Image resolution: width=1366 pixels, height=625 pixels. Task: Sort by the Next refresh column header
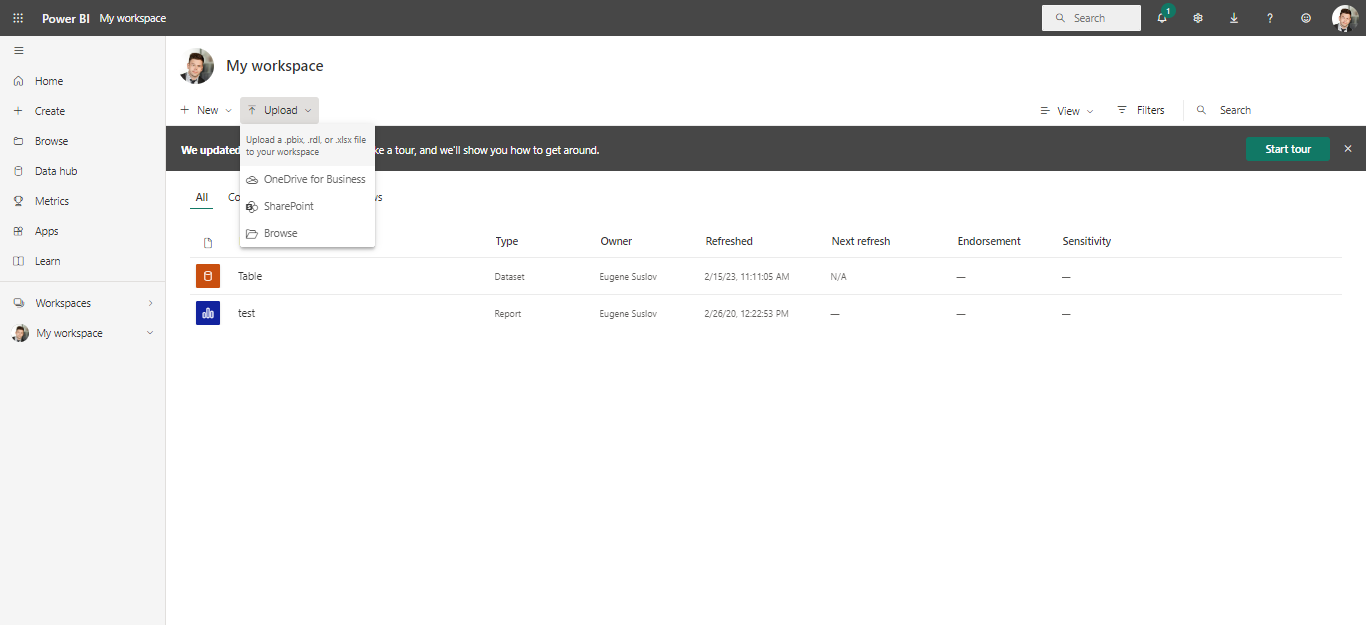[x=861, y=241]
